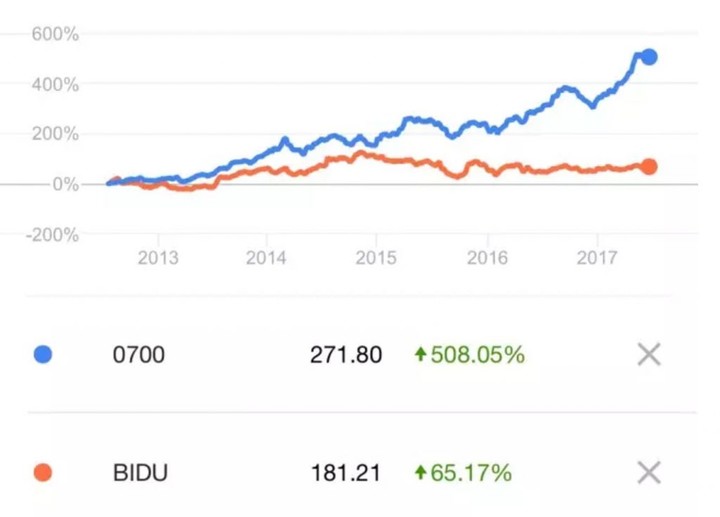The width and height of the screenshot is (720, 517).
Task: Click the blue 0700 legend dot
Action: point(43,354)
